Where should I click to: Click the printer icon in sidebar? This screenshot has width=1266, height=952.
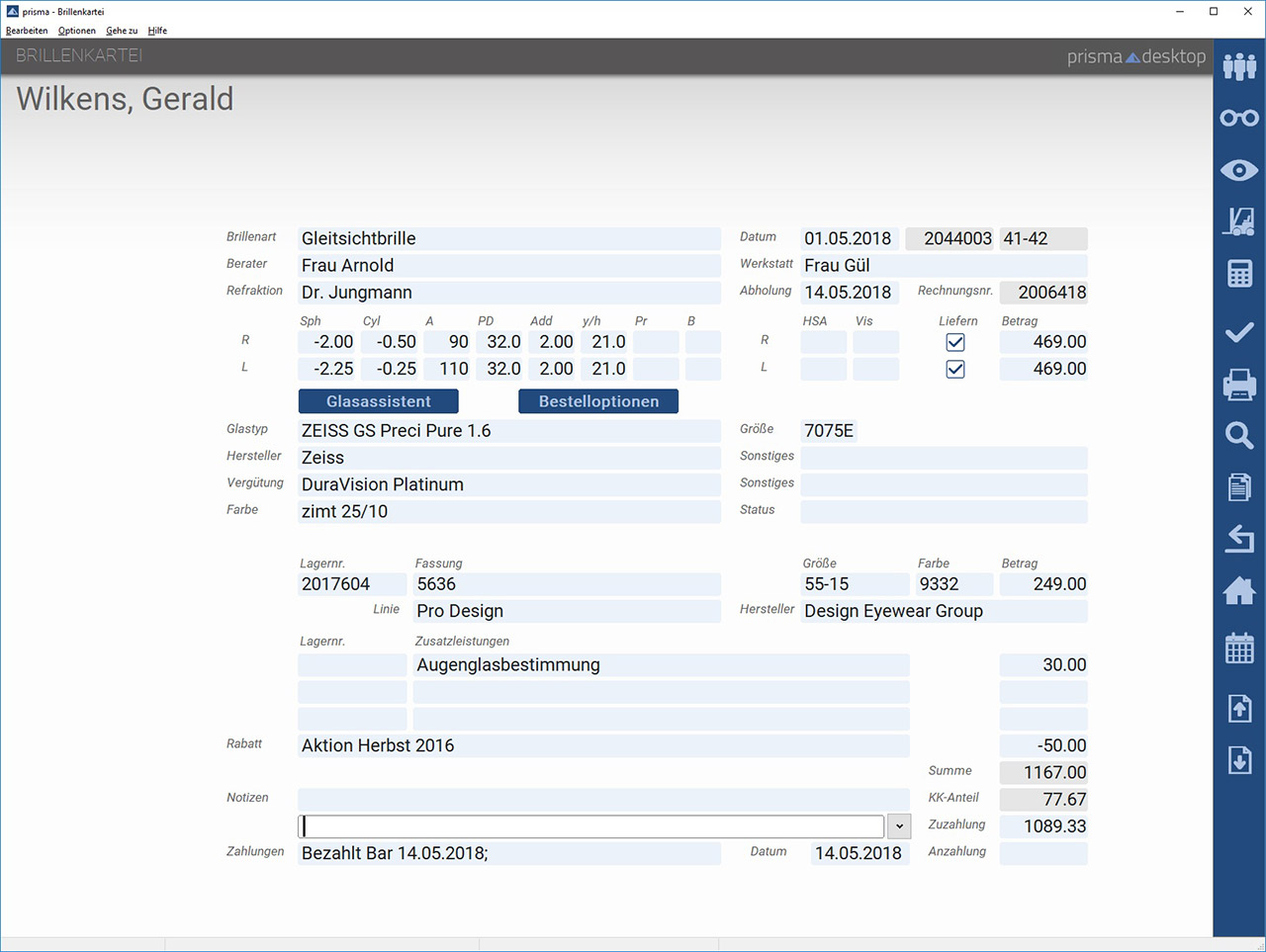[1239, 384]
